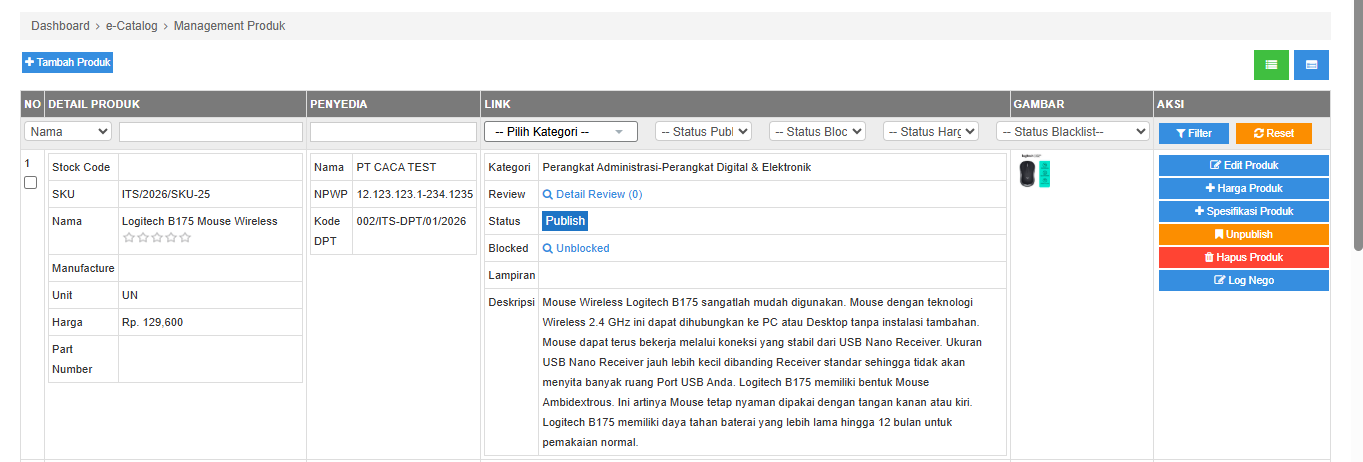Click product name Logitech B175 Mouse Wireless
This screenshot has height=462, width=1363.
pyautogui.click(x=200, y=221)
